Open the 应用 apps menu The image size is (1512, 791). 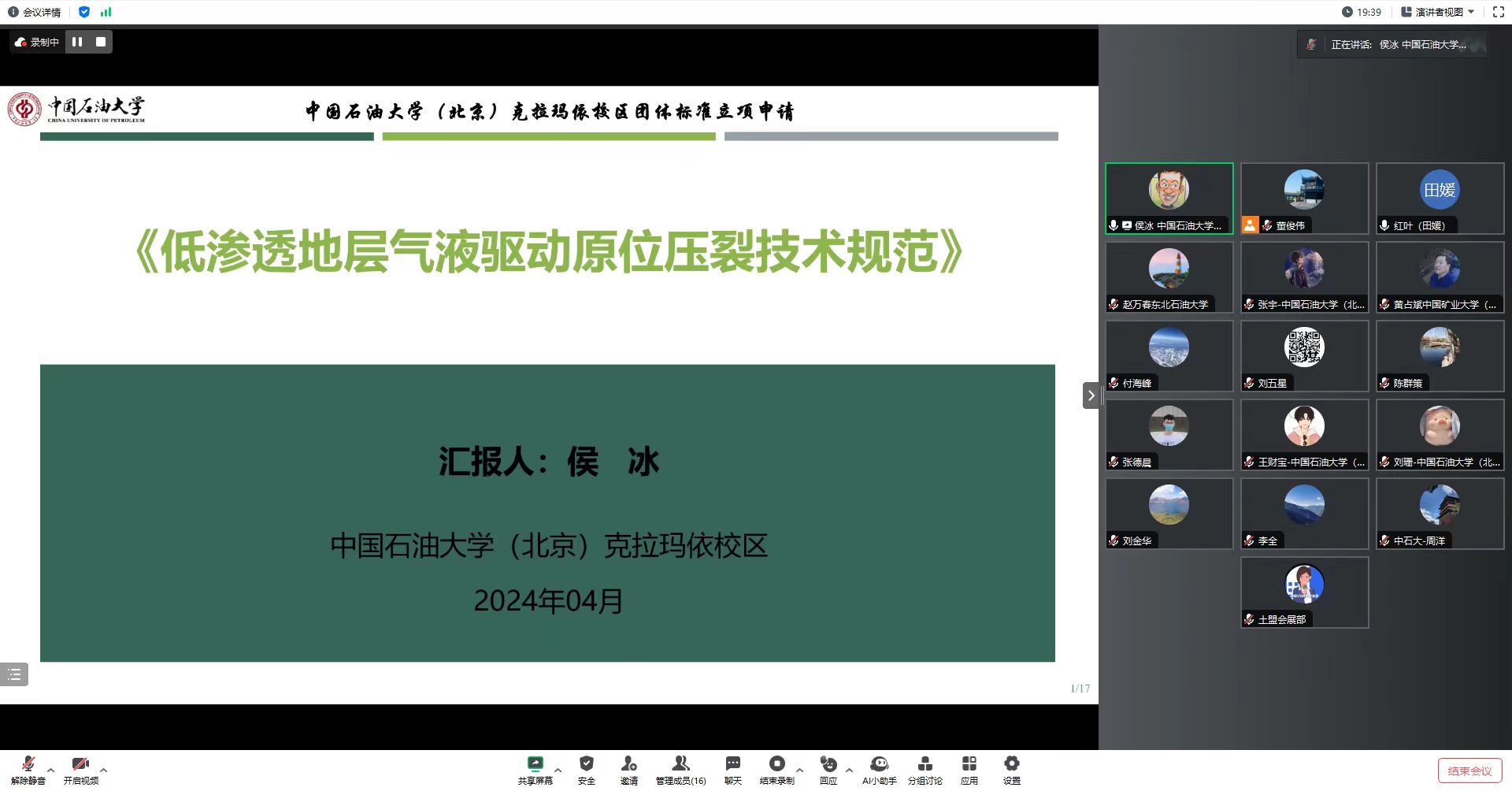coord(969,770)
